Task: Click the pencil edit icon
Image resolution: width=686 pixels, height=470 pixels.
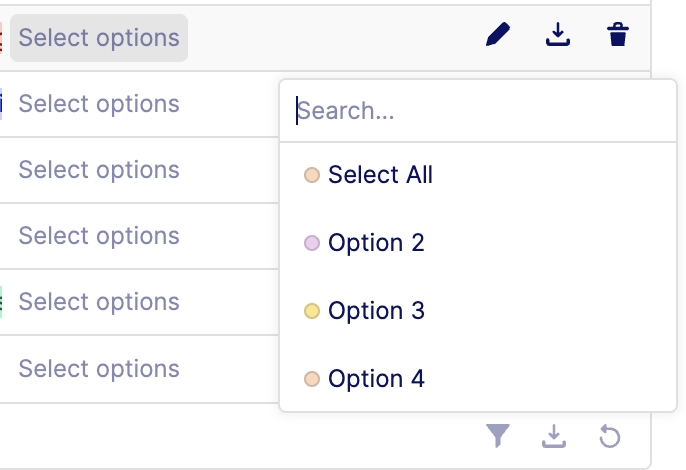Action: [497, 37]
